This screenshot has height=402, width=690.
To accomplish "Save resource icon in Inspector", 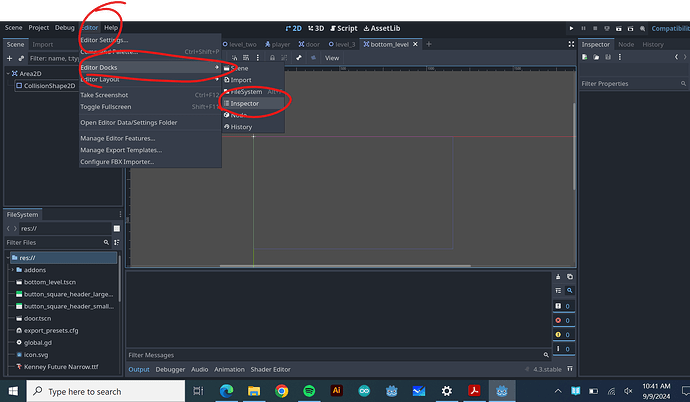I will [x=608, y=57].
